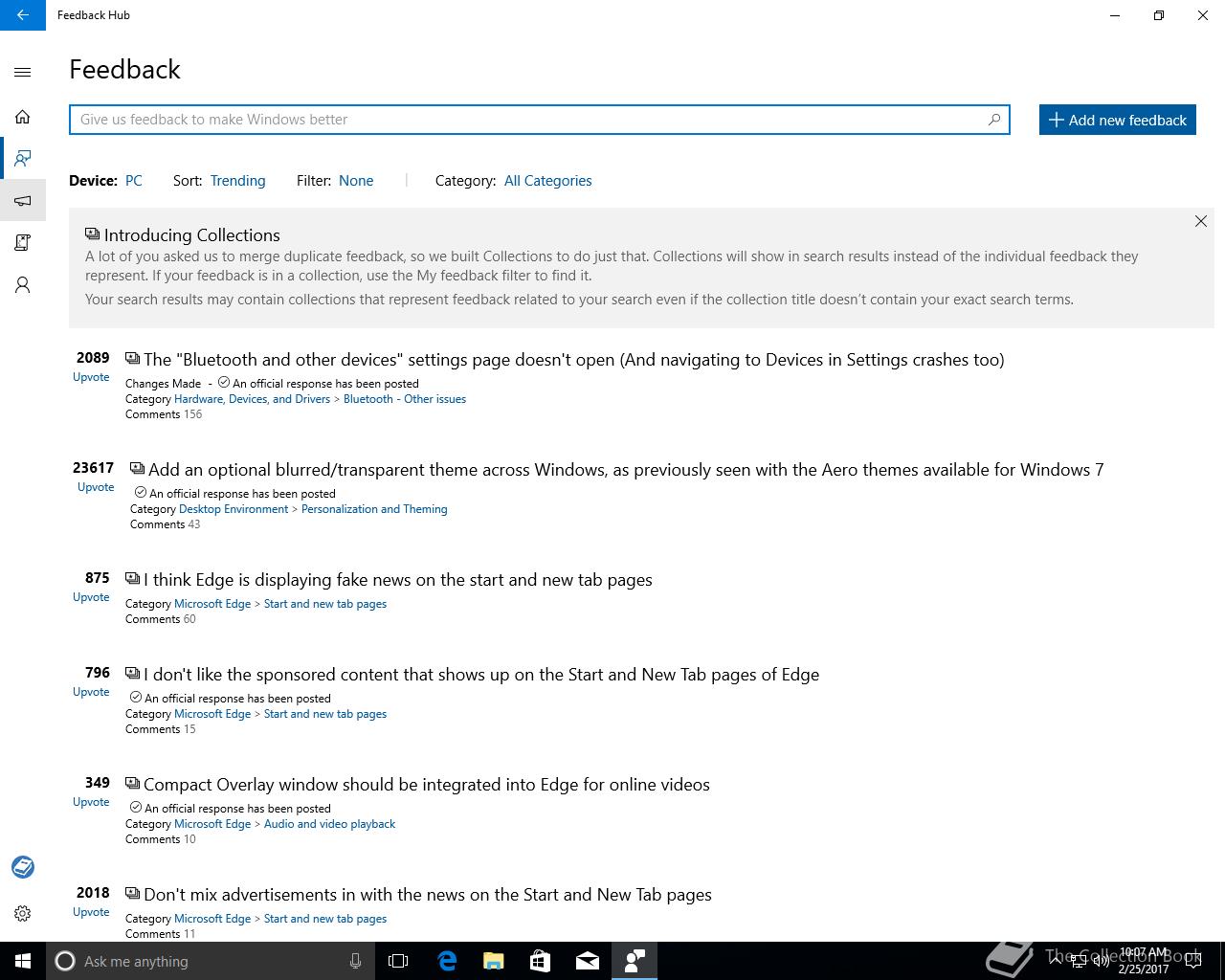
Task: Open Audio and video playback link
Action: tap(329, 824)
